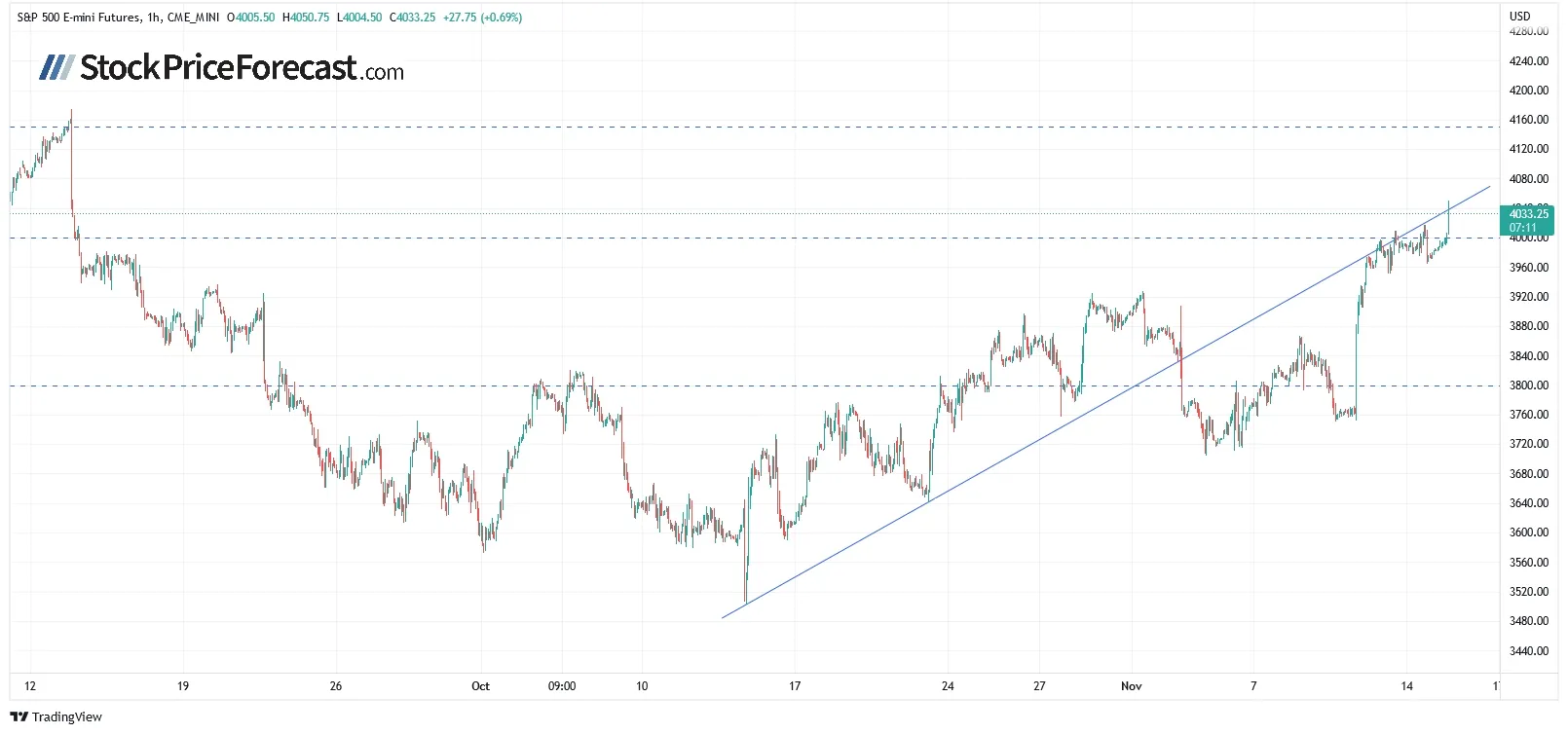Click the current price label 4033.25
The width and height of the screenshot is (1568, 734).
point(1528,214)
